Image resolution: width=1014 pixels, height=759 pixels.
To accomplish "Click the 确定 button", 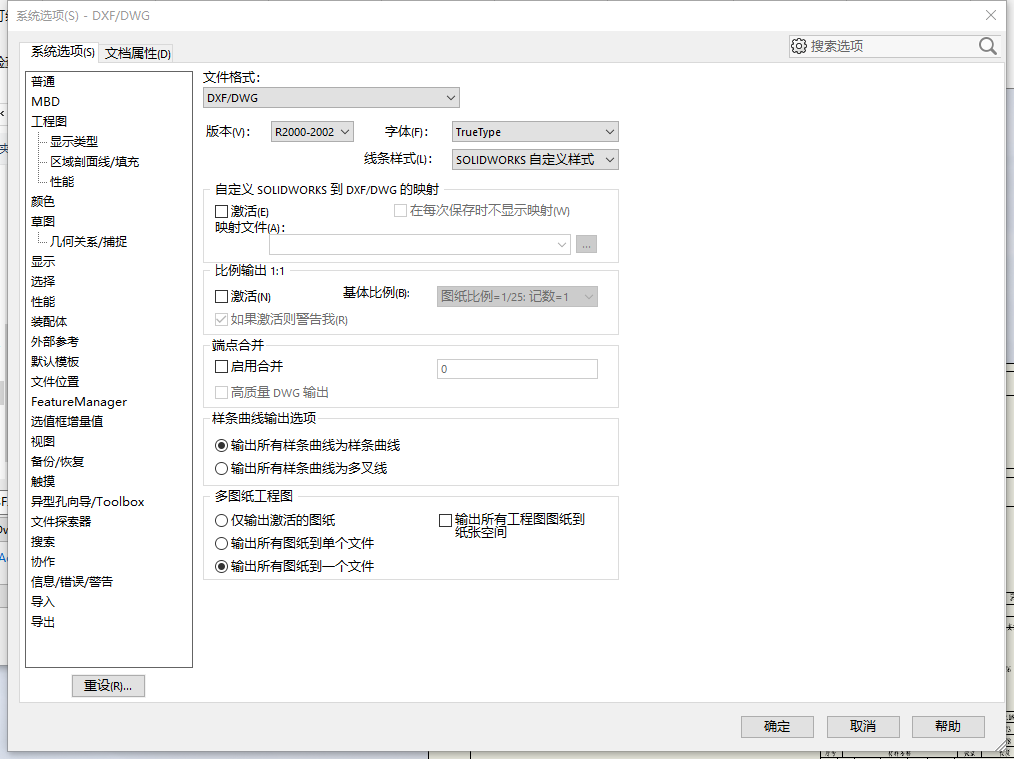I will (x=777, y=727).
